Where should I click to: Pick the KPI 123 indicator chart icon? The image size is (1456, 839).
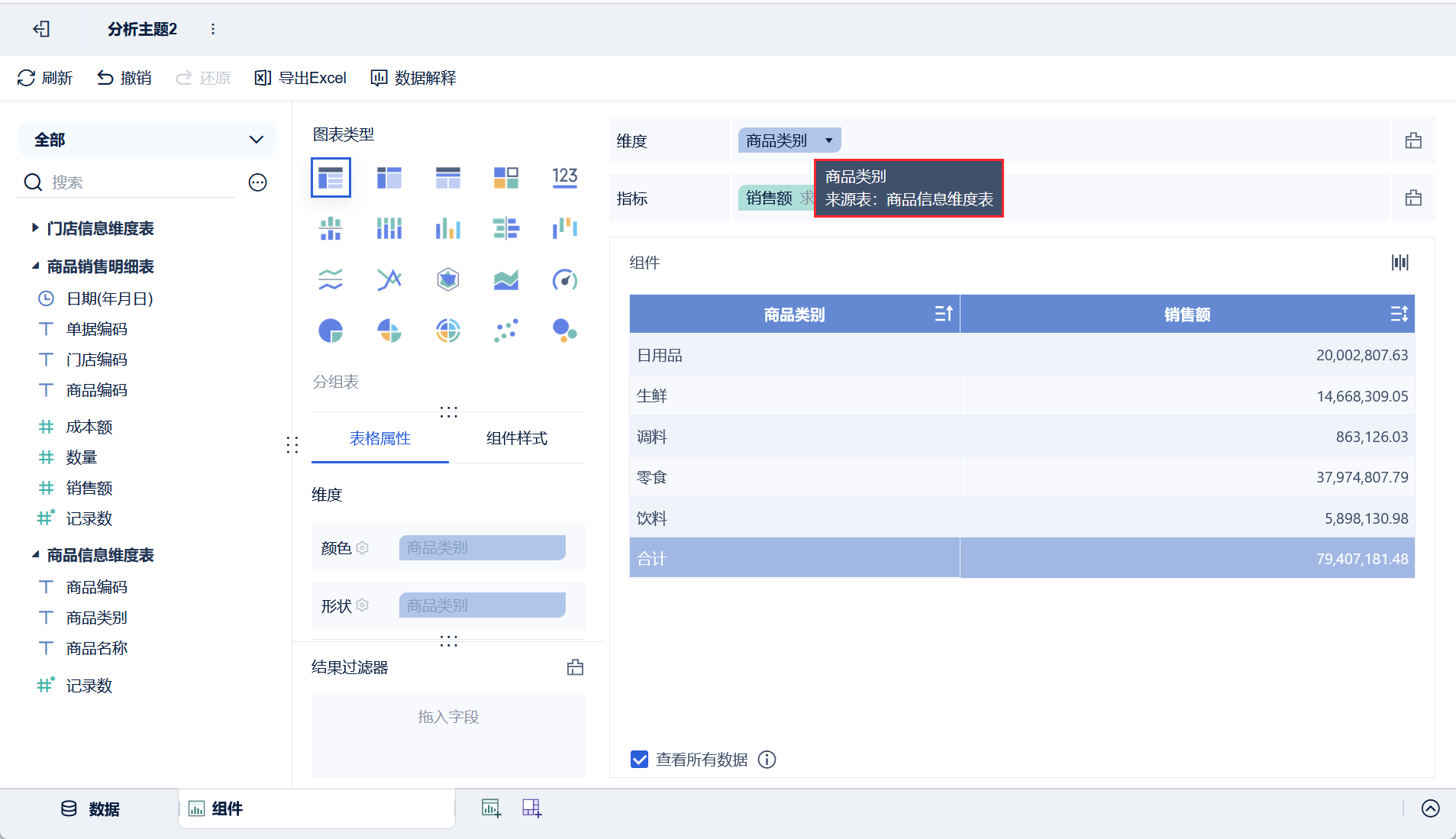565,177
